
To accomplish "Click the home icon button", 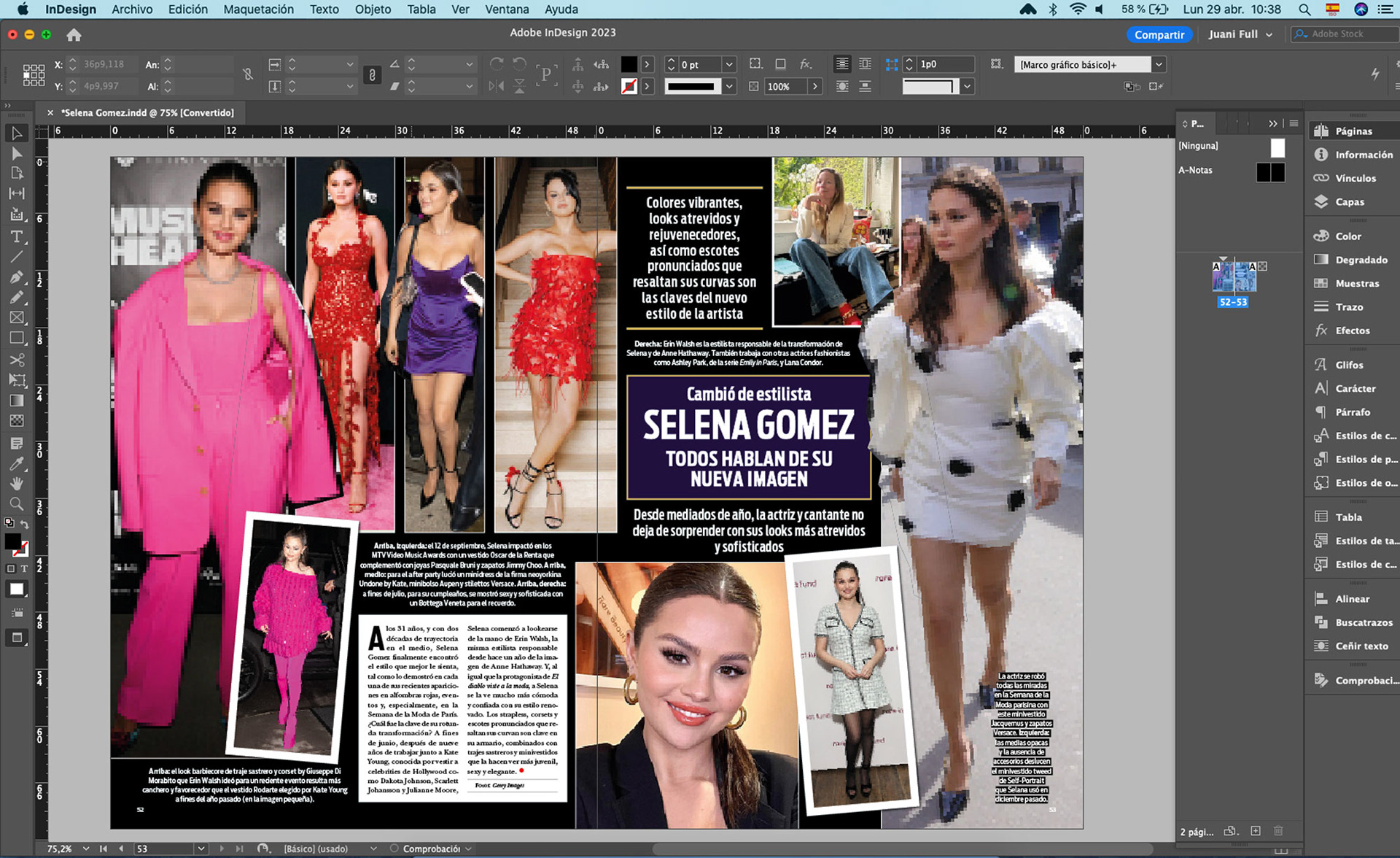I will pos(74,34).
